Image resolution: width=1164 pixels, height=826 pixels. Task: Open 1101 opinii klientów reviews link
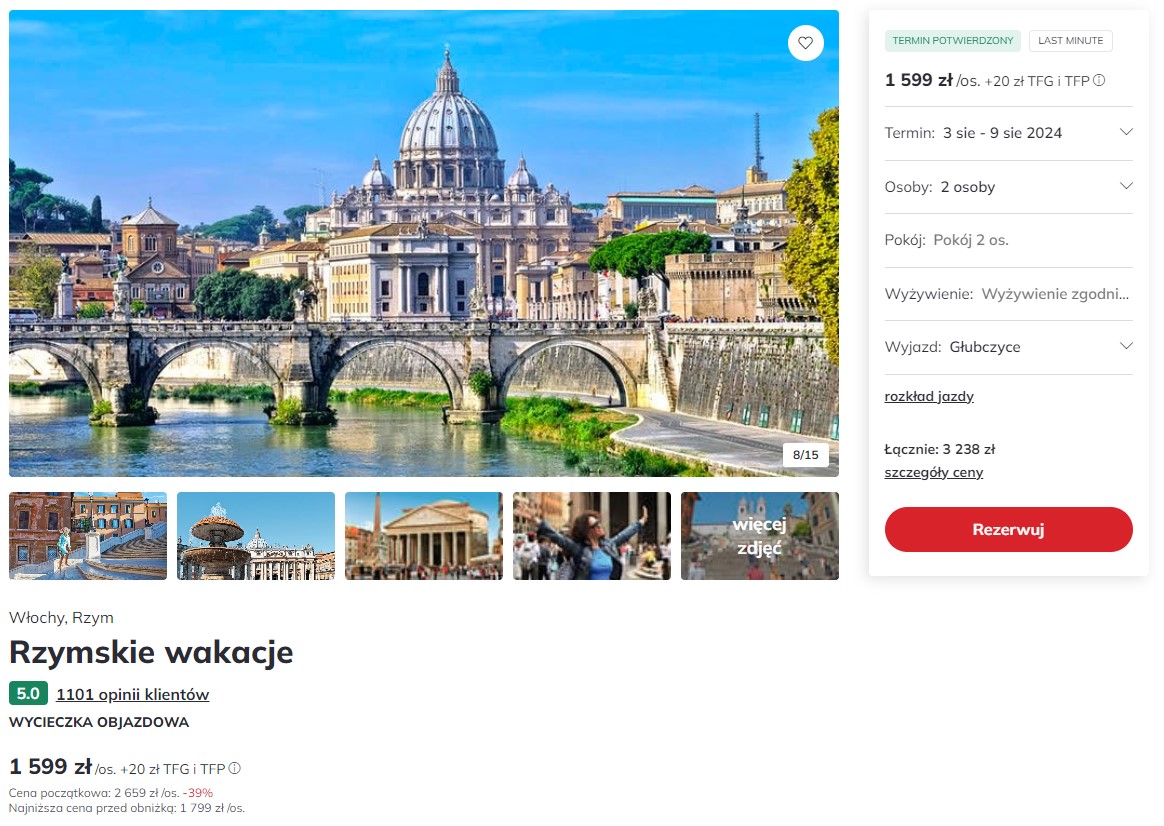coord(133,695)
